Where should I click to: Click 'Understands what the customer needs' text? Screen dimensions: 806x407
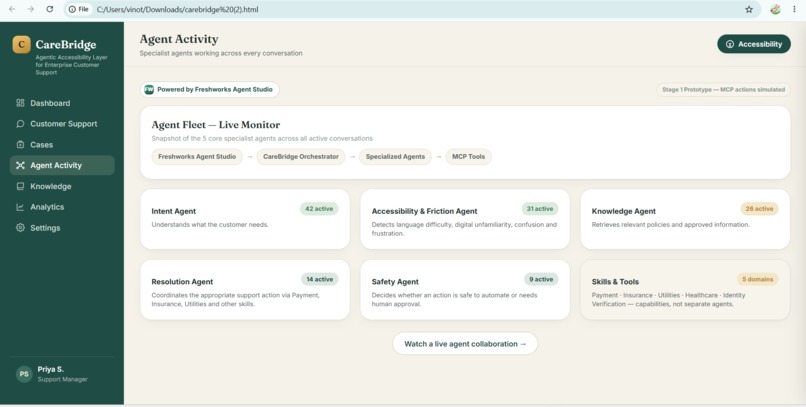click(x=210, y=225)
